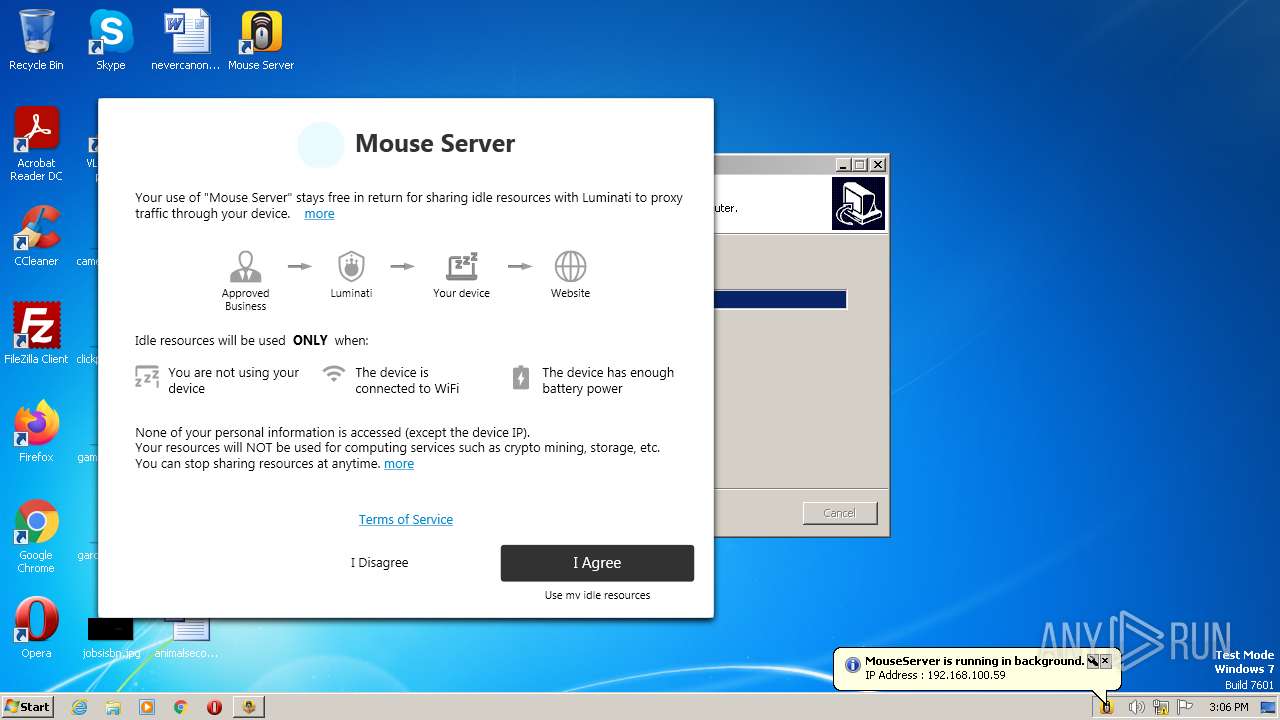Select the nevercanon Word document icon
Image resolution: width=1280 pixels, height=720 pixels.
[x=185, y=40]
